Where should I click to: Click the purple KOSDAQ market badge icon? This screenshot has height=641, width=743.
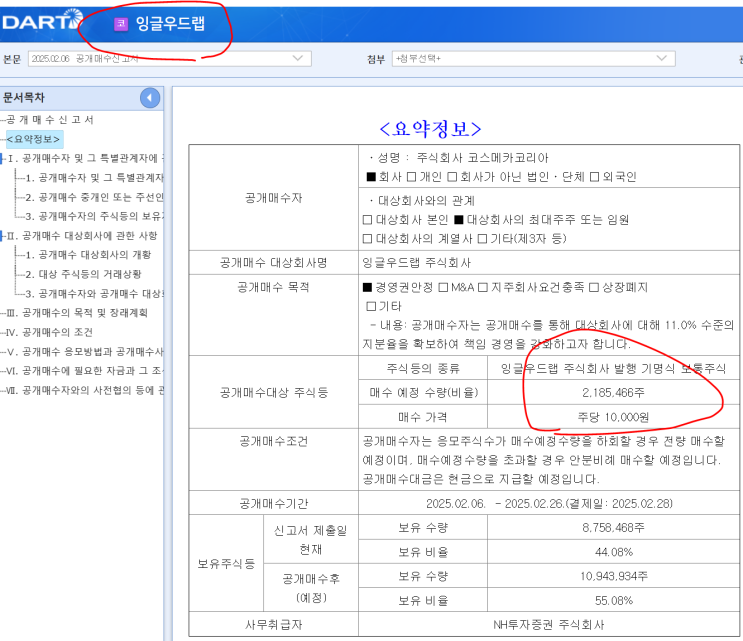click(121, 23)
